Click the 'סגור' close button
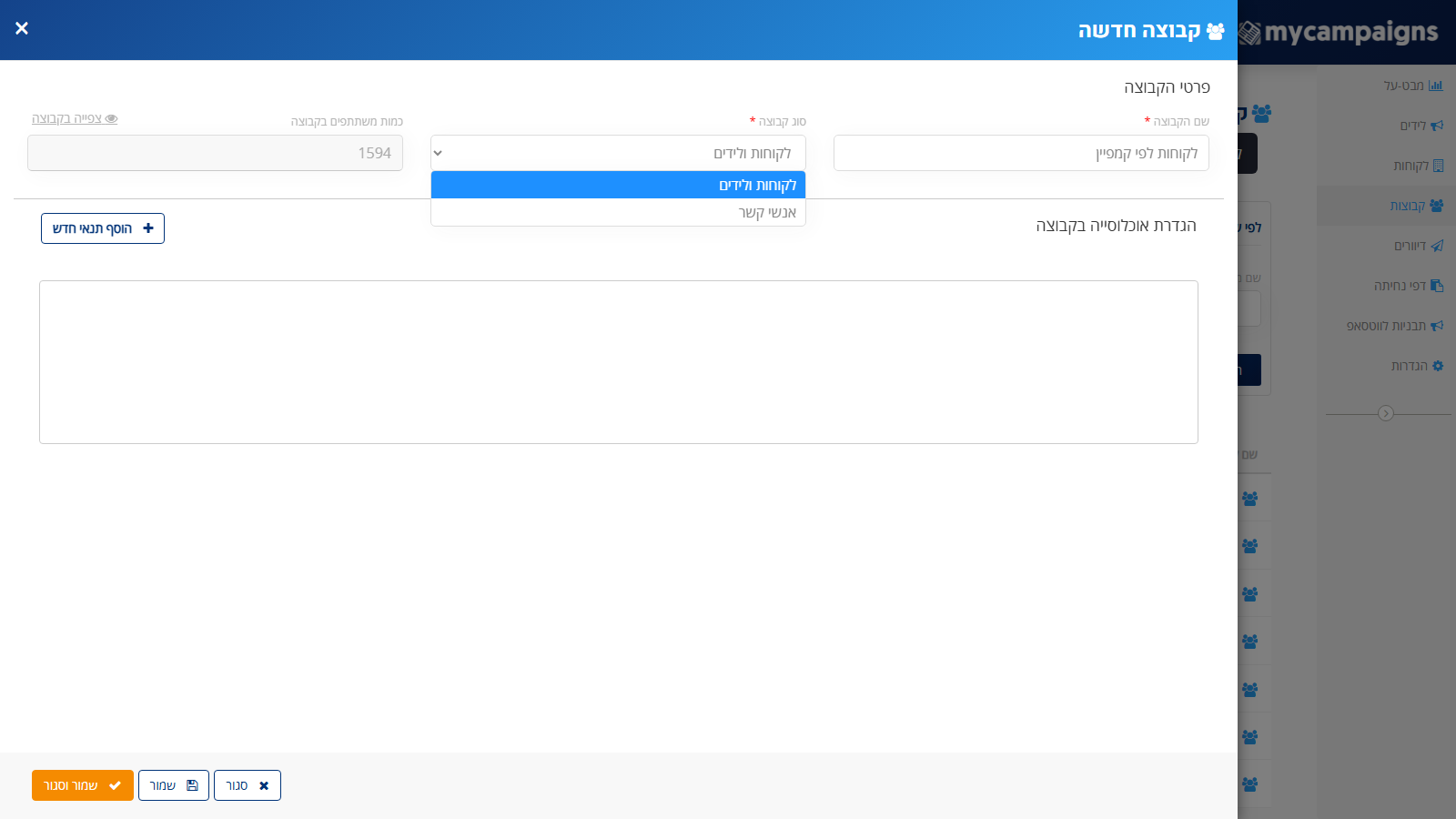This screenshot has width=1456, height=819. [248, 785]
